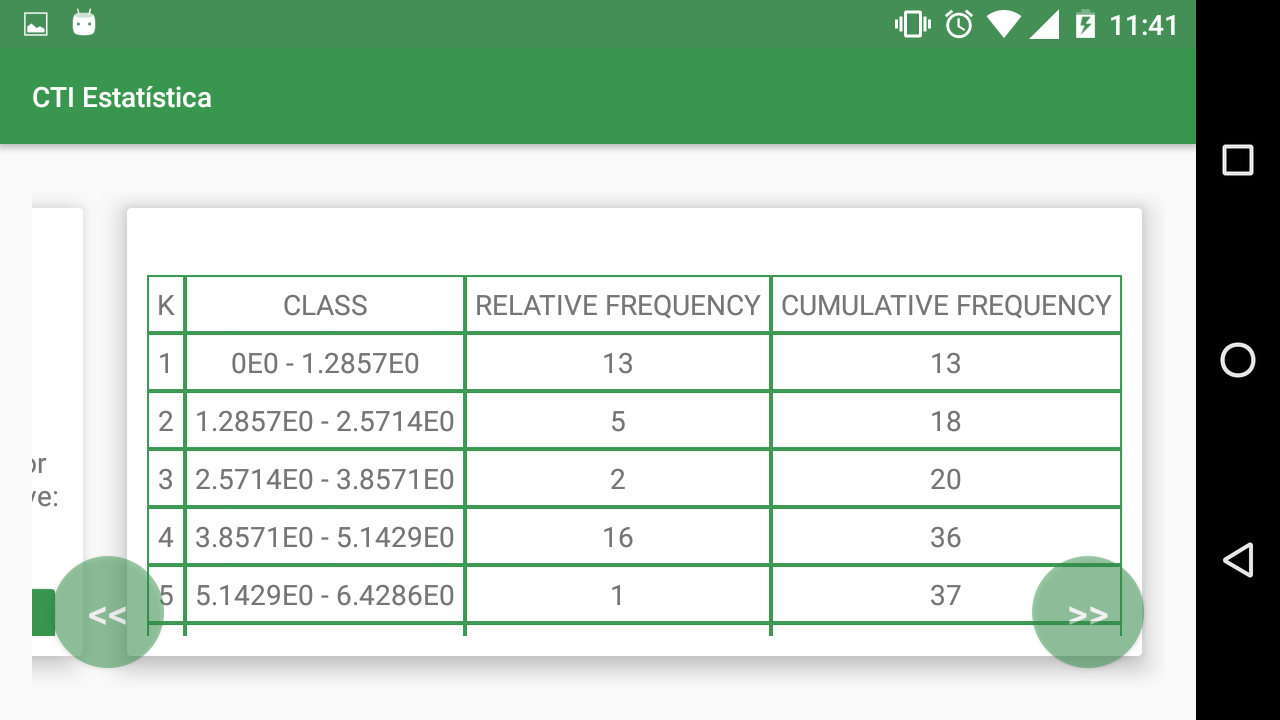
Task: Open the recent apps square button
Action: (1238, 160)
